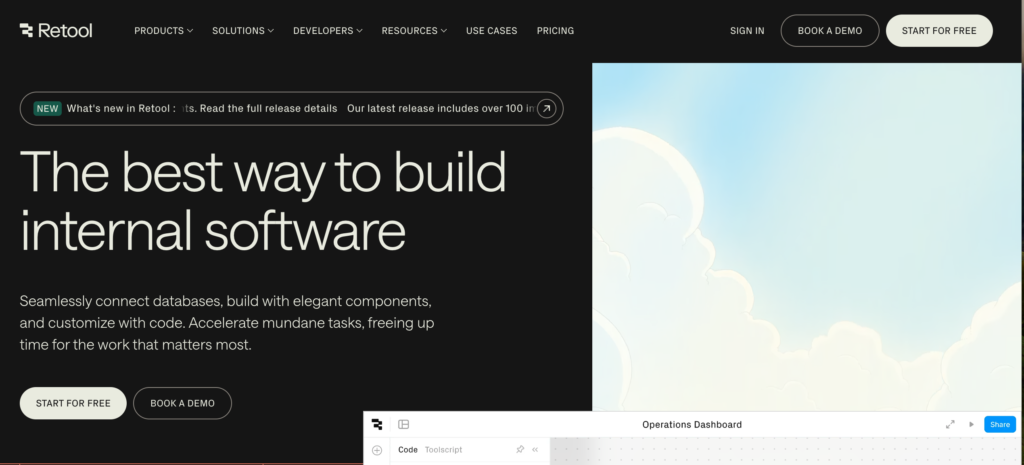Click the Share button in the Operations Dashboard
The image size is (1024, 465).
1000,425
